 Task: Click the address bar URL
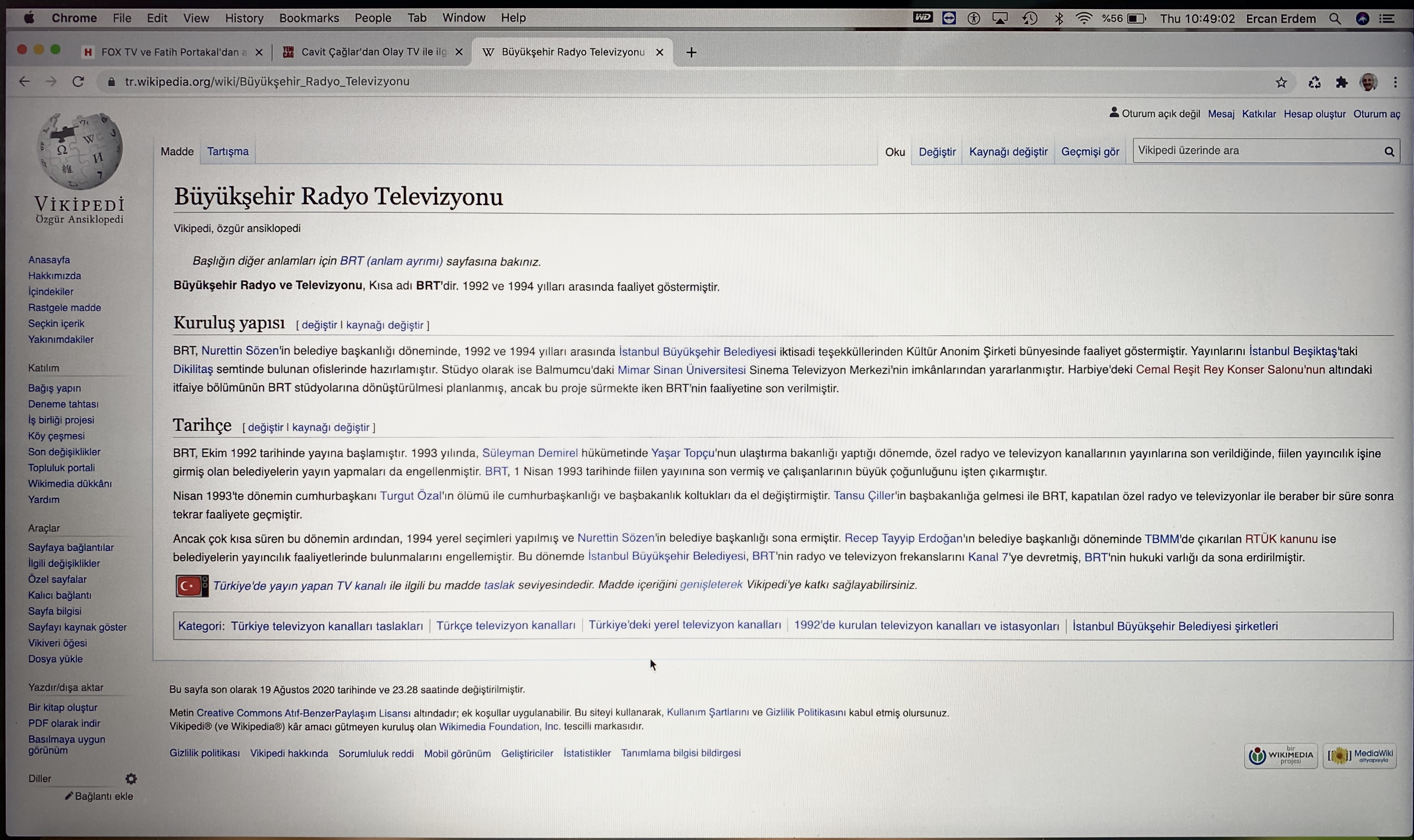coord(267,82)
